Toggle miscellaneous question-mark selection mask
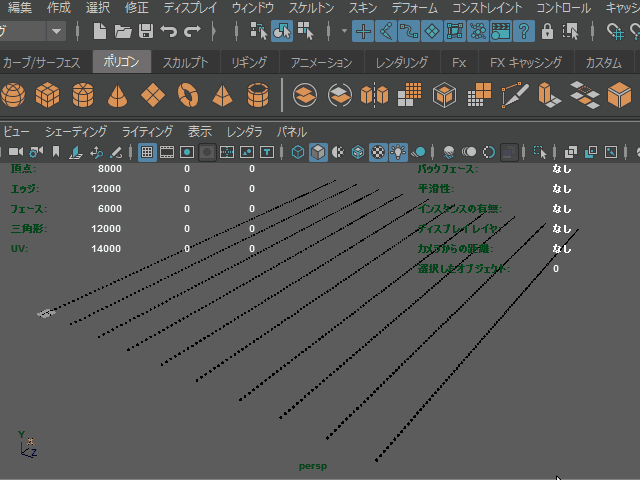 [524, 31]
